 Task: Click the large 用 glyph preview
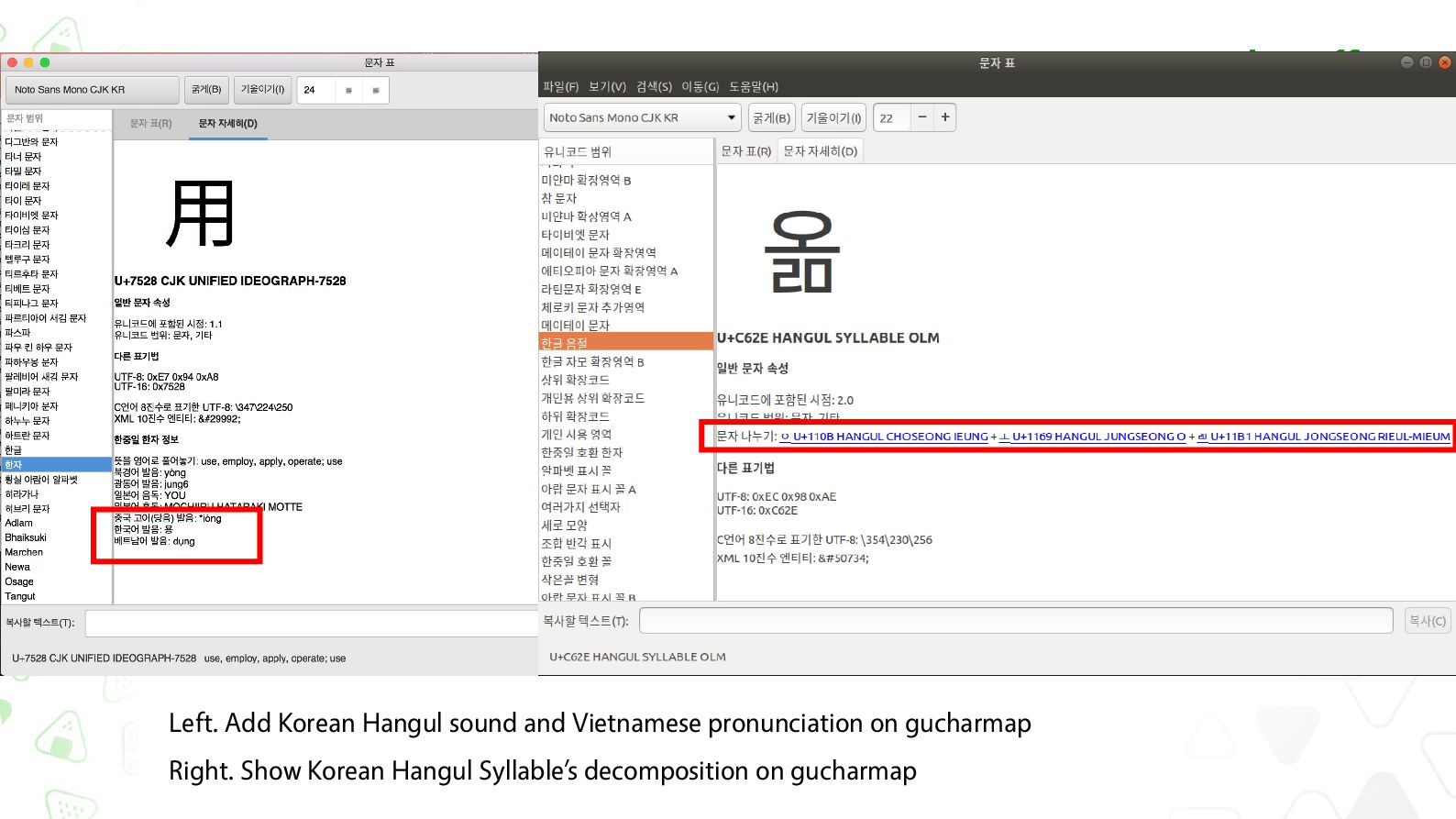tap(200, 214)
